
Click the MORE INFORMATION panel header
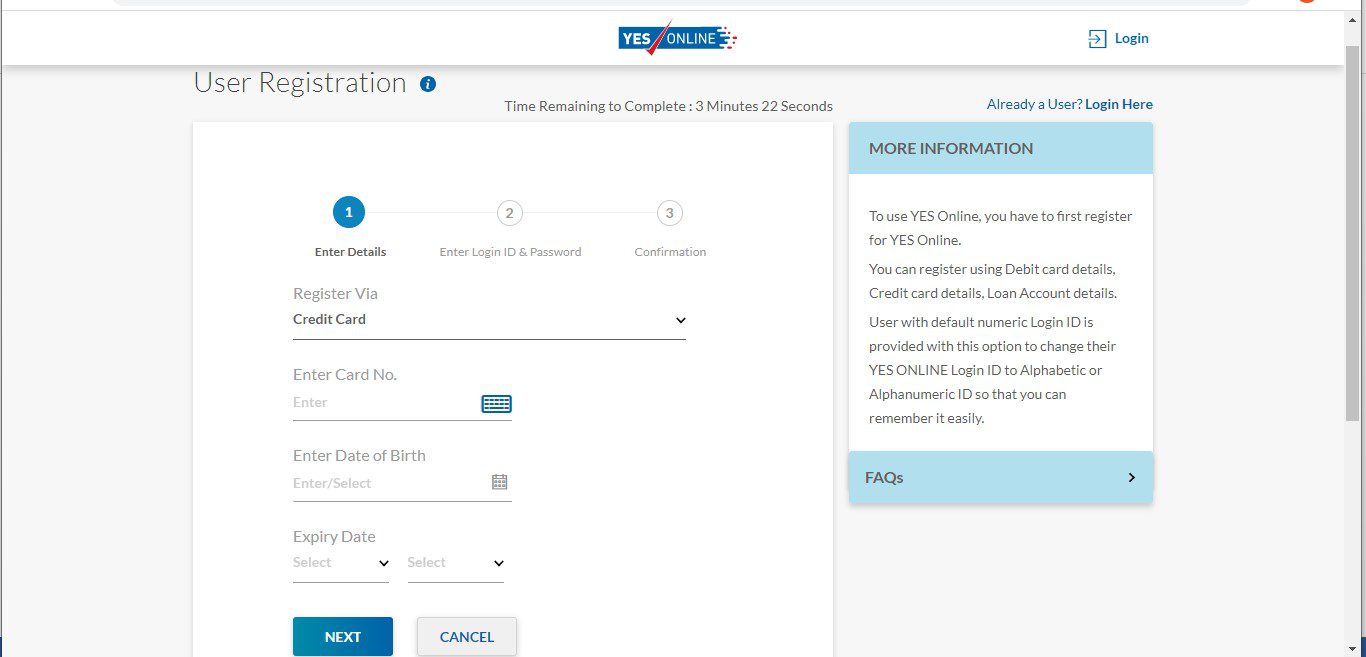[1000, 148]
